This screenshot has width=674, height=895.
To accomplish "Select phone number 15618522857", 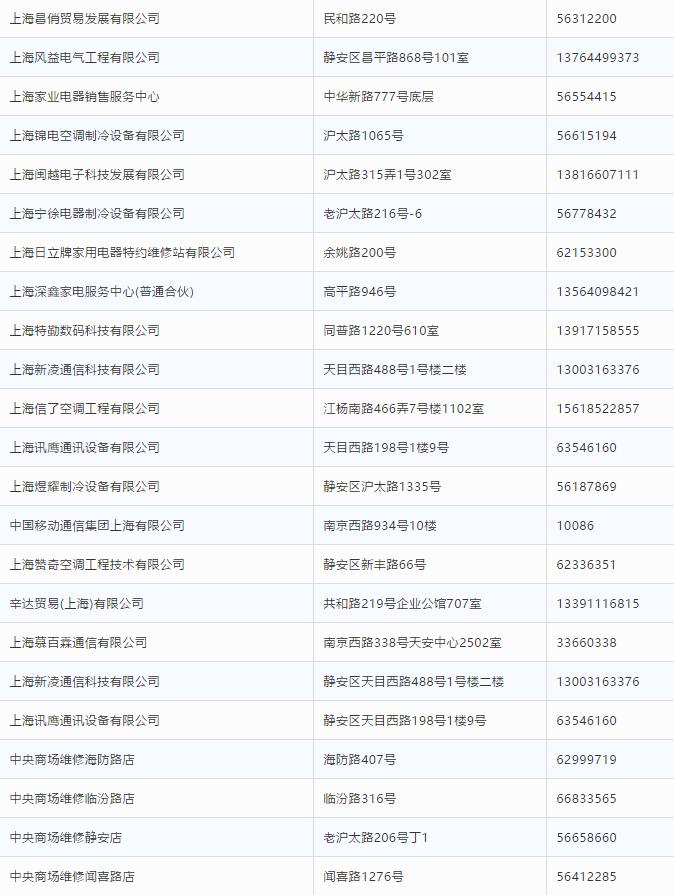I will (x=598, y=409).
